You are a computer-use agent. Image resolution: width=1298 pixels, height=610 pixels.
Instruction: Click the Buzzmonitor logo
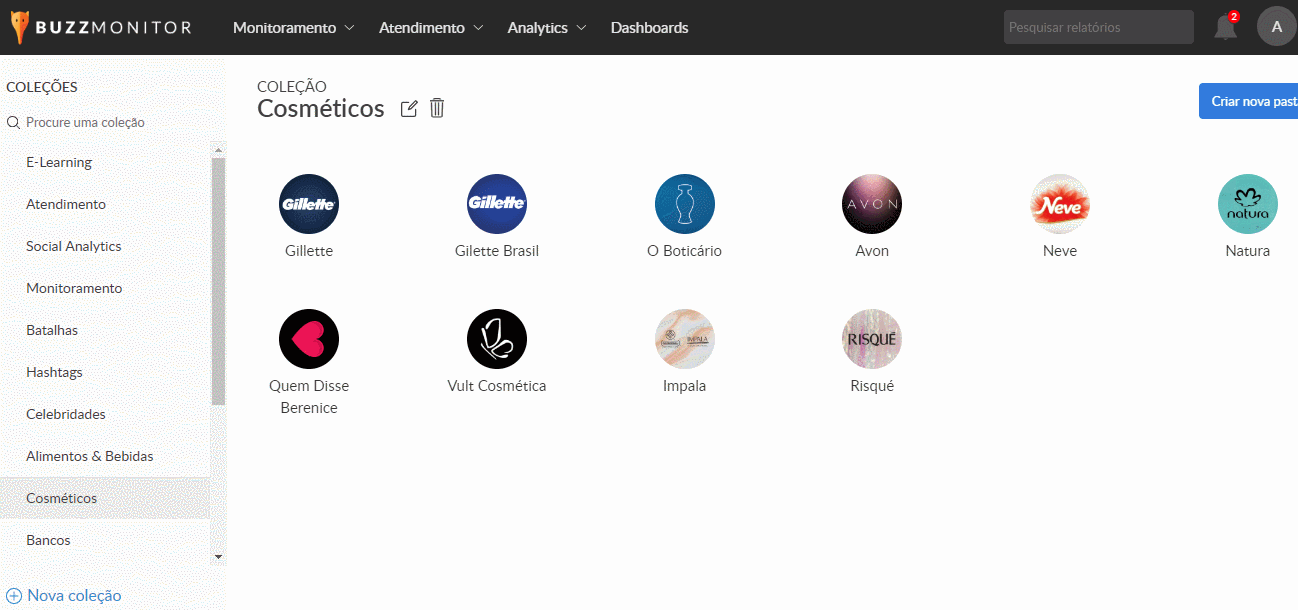(x=101, y=27)
